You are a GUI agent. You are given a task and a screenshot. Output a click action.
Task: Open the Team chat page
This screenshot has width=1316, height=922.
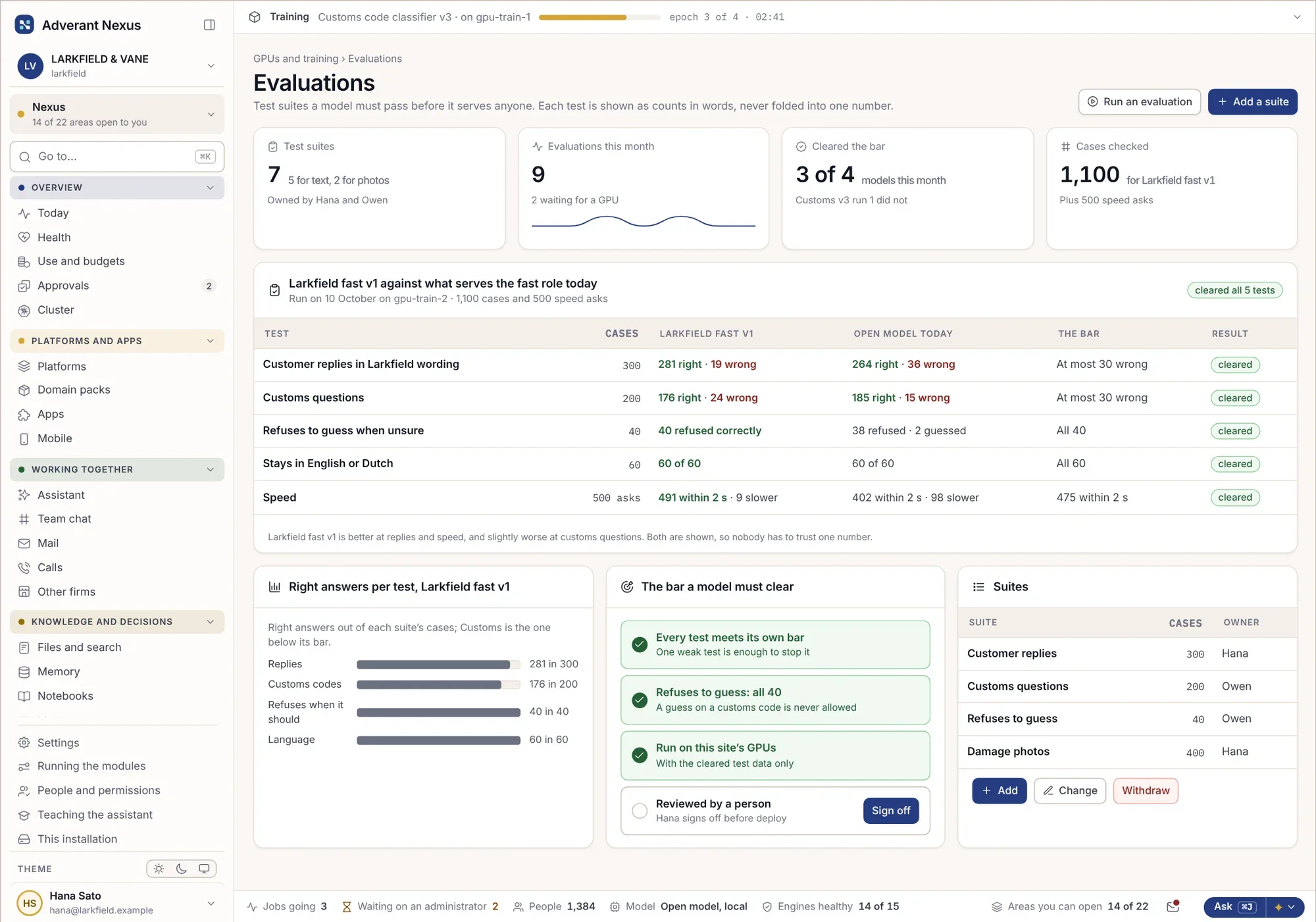point(117,519)
